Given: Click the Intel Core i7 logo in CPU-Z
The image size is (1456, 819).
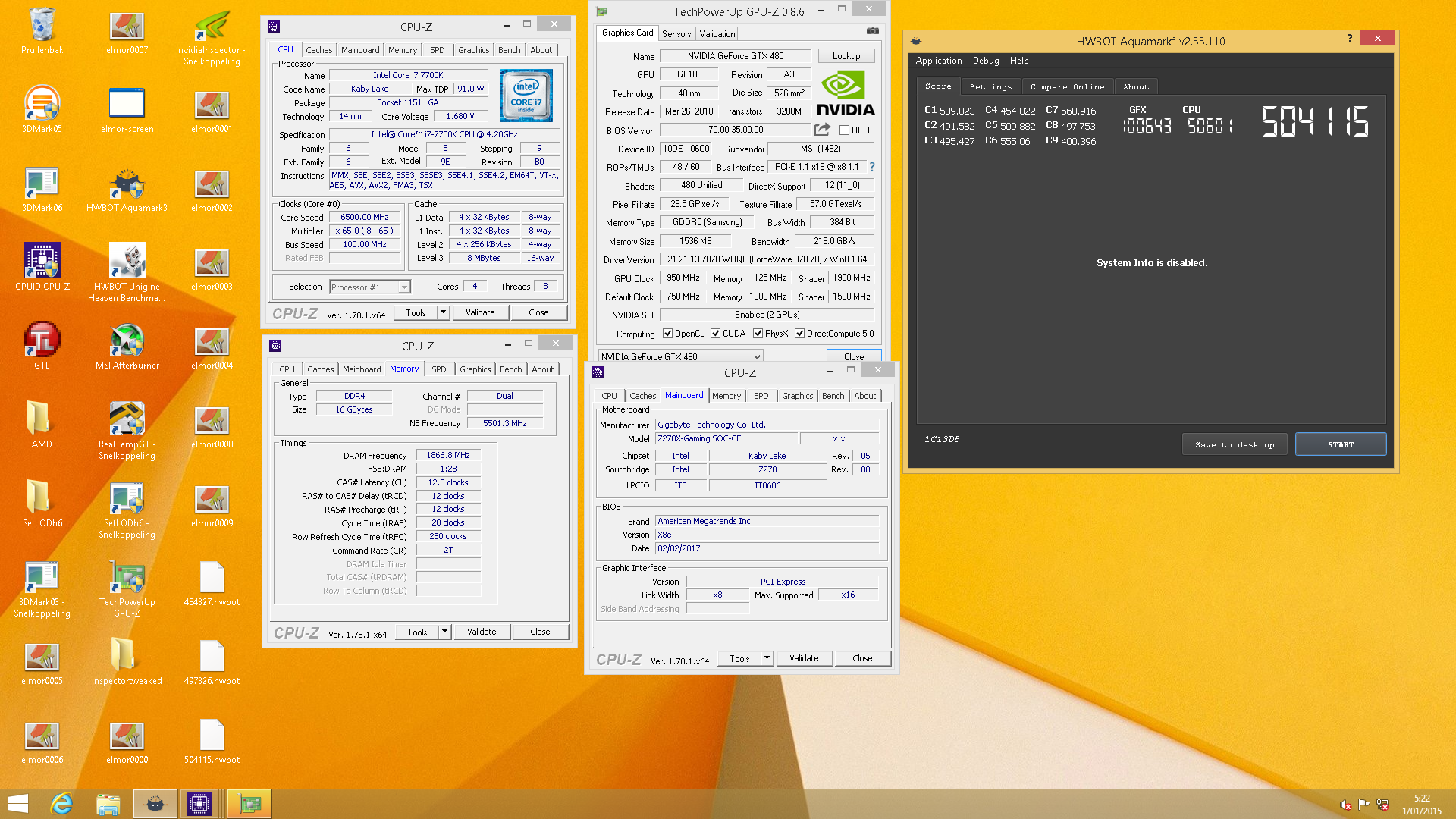Looking at the screenshot, I should (526, 96).
